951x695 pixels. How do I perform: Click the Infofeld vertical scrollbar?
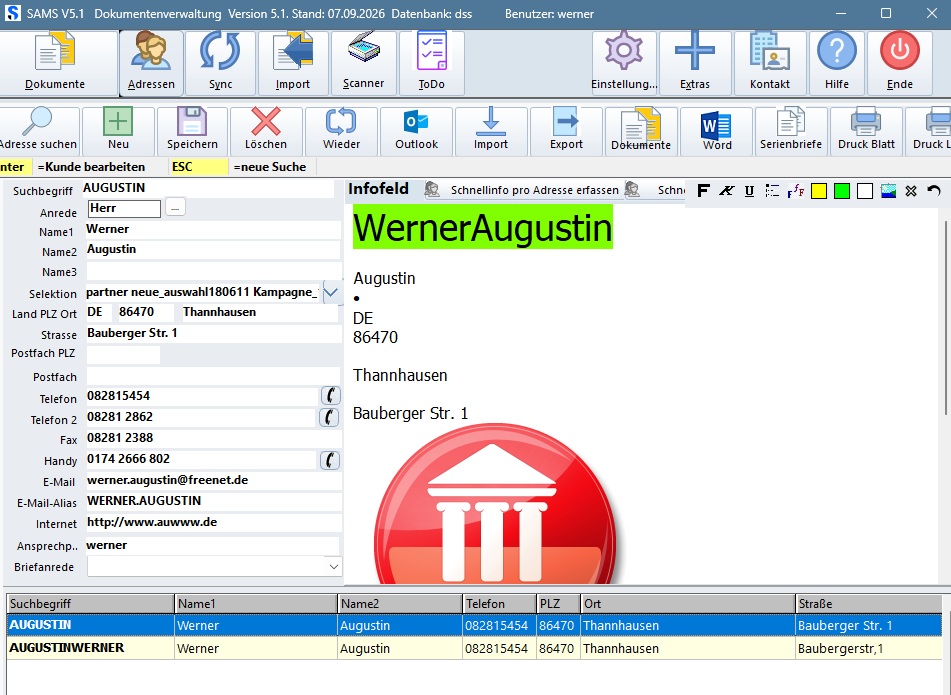pyautogui.click(x=946, y=318)
